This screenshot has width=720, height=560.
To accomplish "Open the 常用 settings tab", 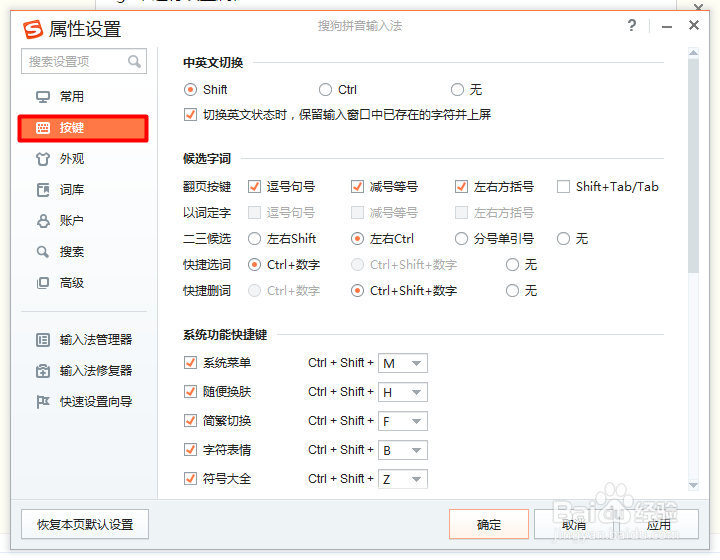I will (83, 97).
